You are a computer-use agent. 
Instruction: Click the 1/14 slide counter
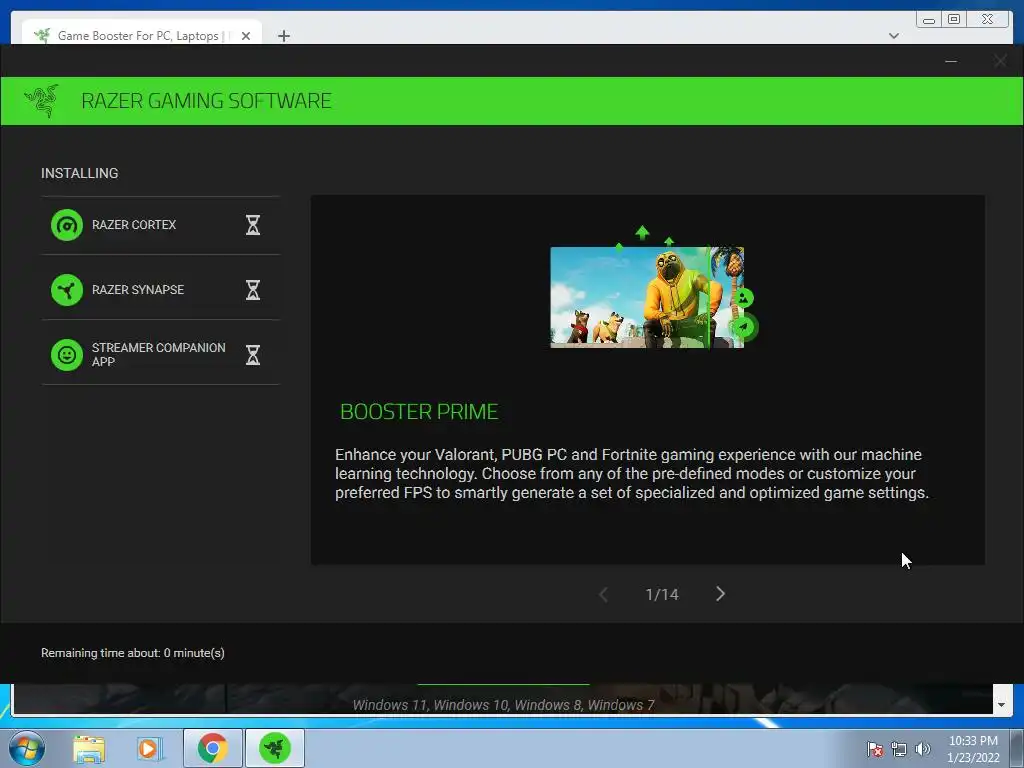point(662,594)
